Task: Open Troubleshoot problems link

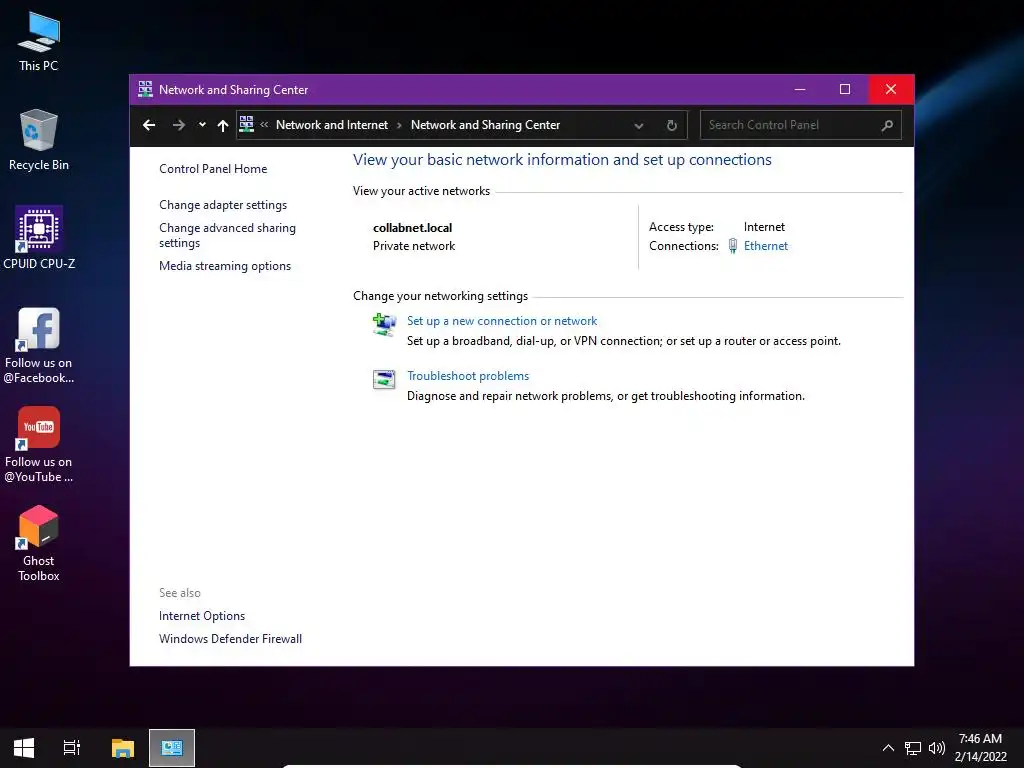Action: pyautogui.click(x=468, y=376)
